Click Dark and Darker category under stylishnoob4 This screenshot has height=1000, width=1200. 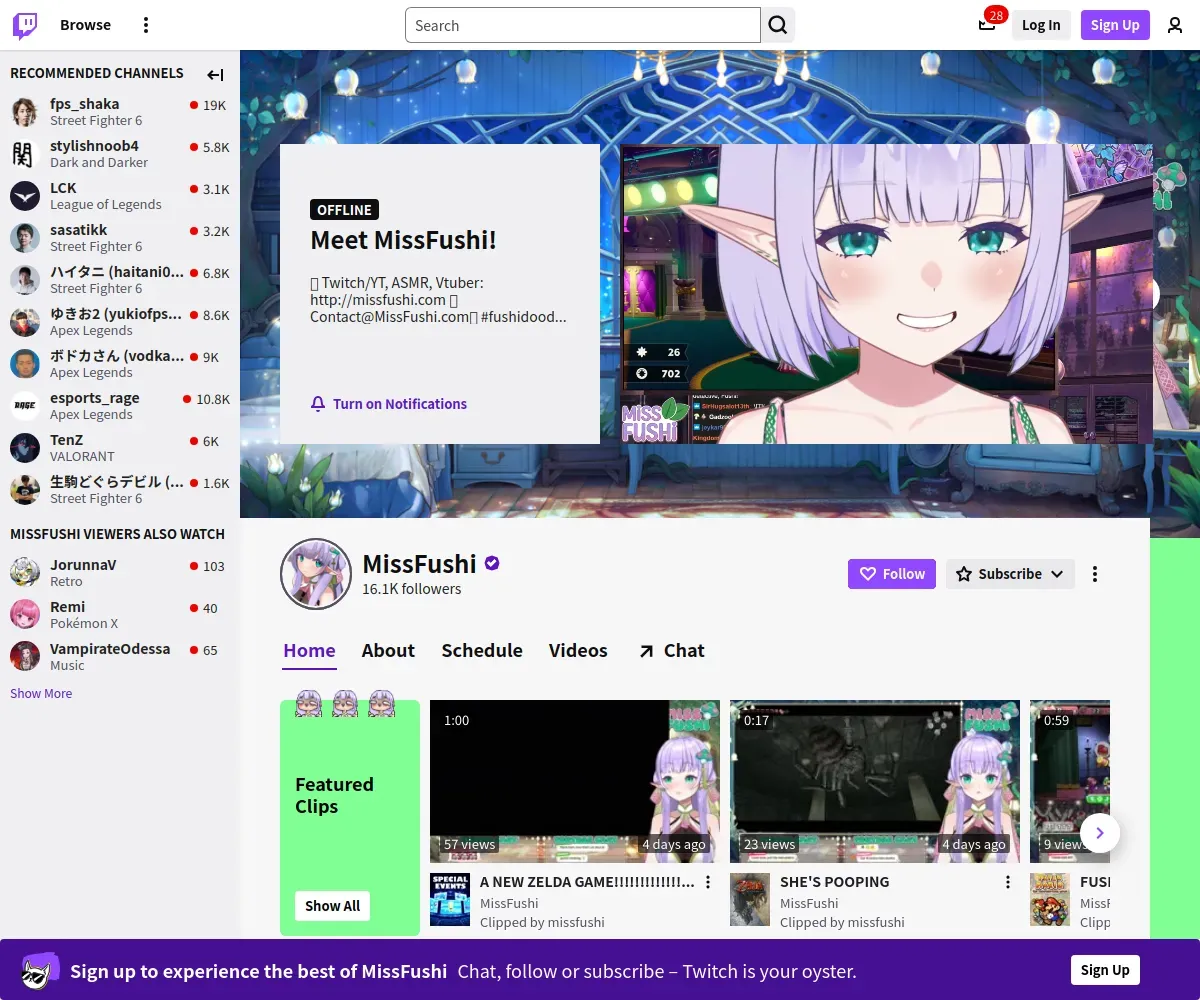[99, 163]
